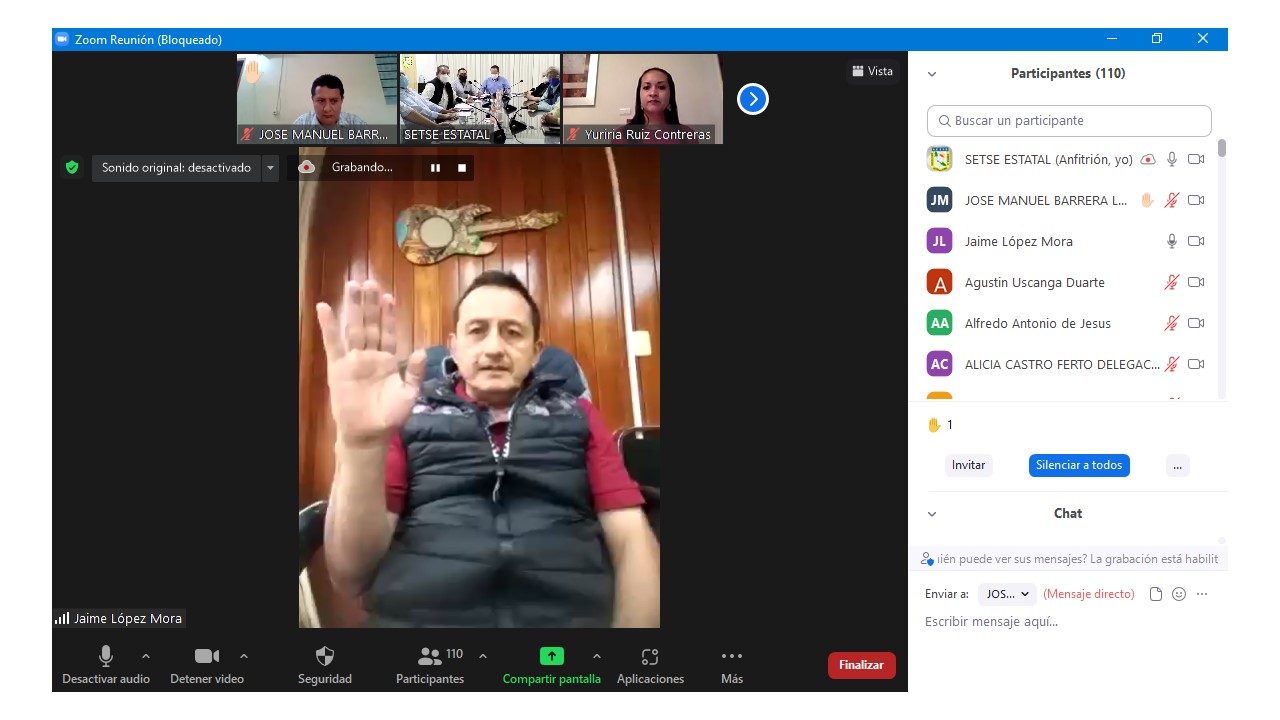Select Yuriria Ruiz Contreras video thumbnail
The height and width of the screenshot is (720, 1280).
click(643, 99)
